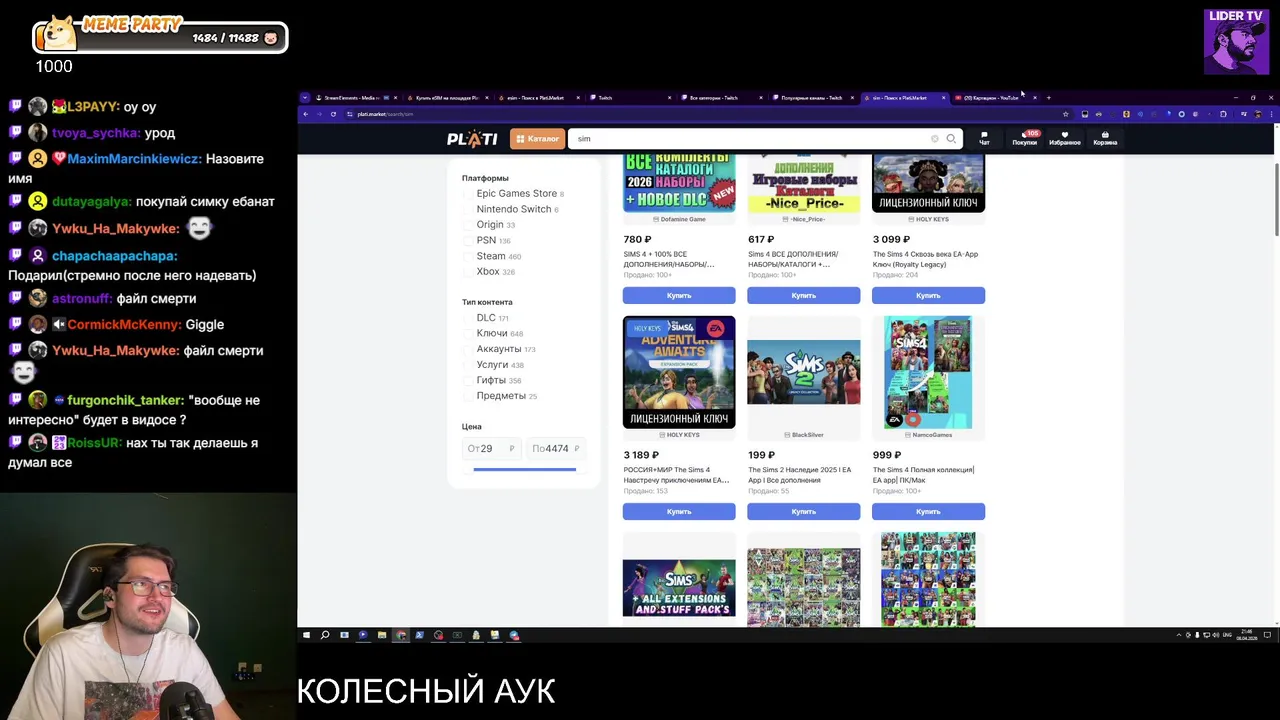Viewport: 1280px width, 720px height.
Task: Check the Гифты content type filter
Action: click(x=469, y=380)
